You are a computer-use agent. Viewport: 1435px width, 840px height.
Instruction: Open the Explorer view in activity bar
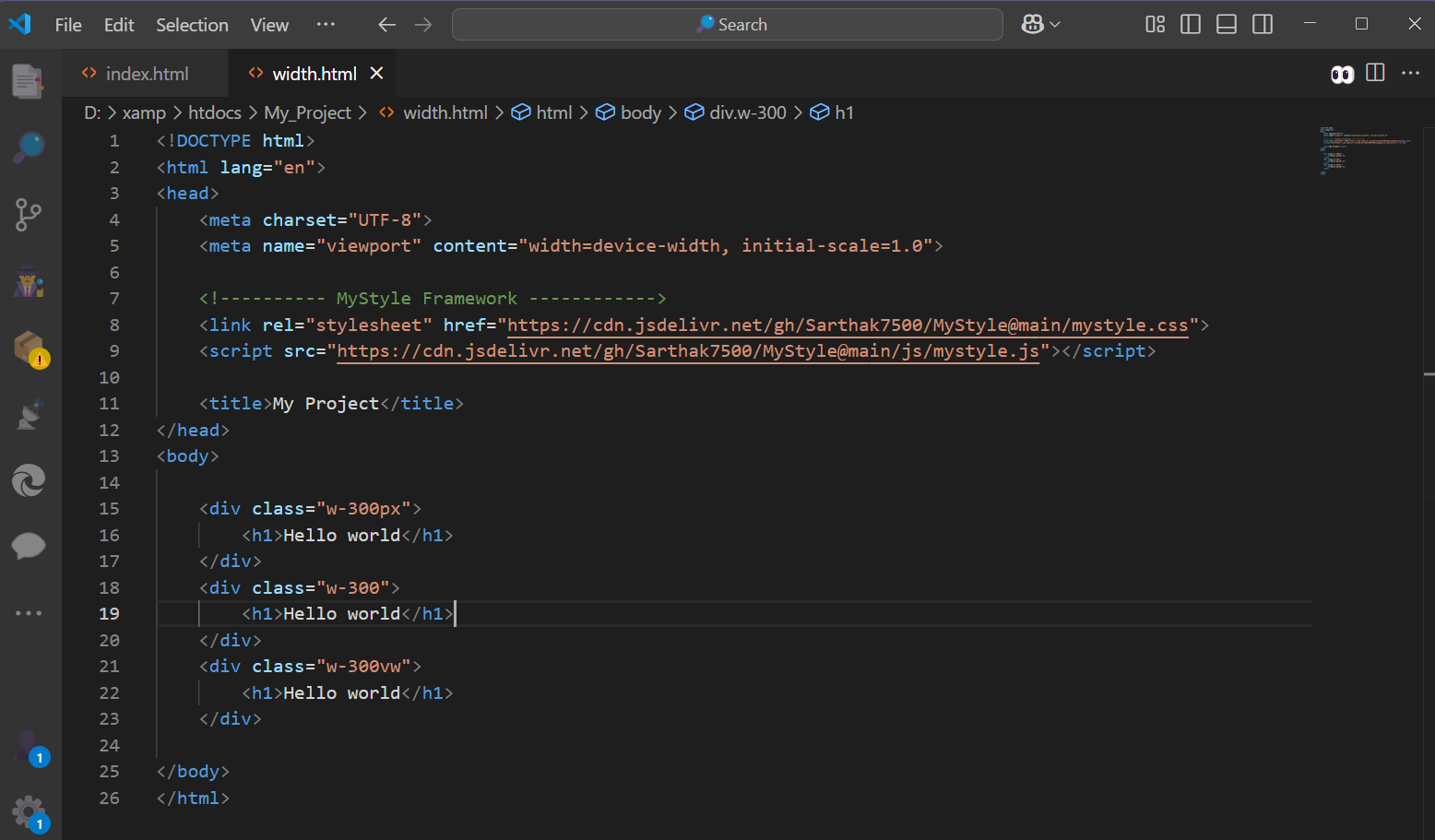click(x=29, y=81)
